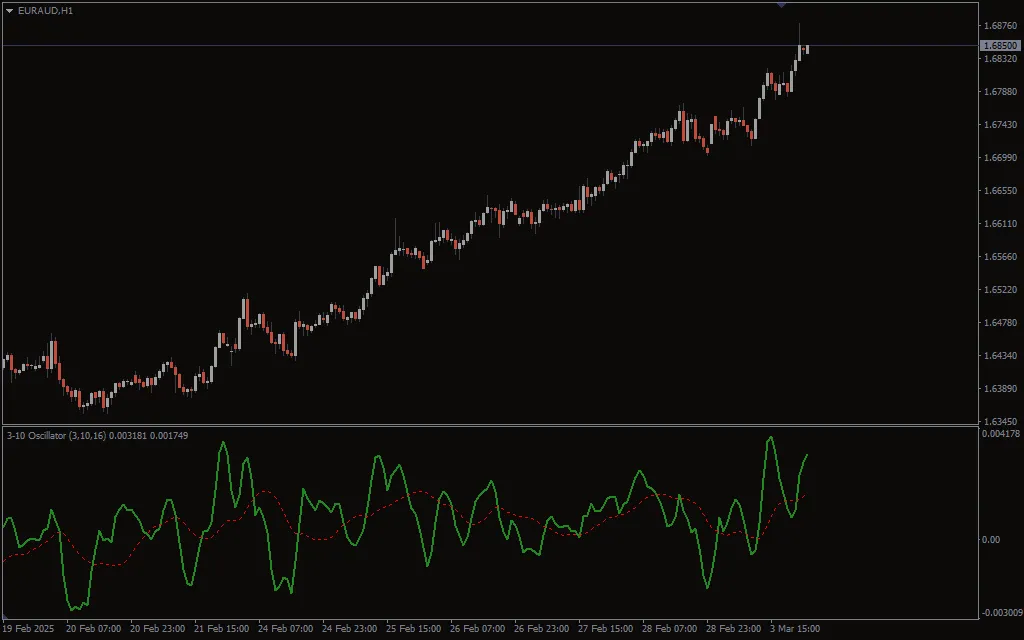Open the dropdown arrow beside EURAUD,H1
Viewport: 1024px width, 640px height.
pyautogui.click(x=9, y=10)
